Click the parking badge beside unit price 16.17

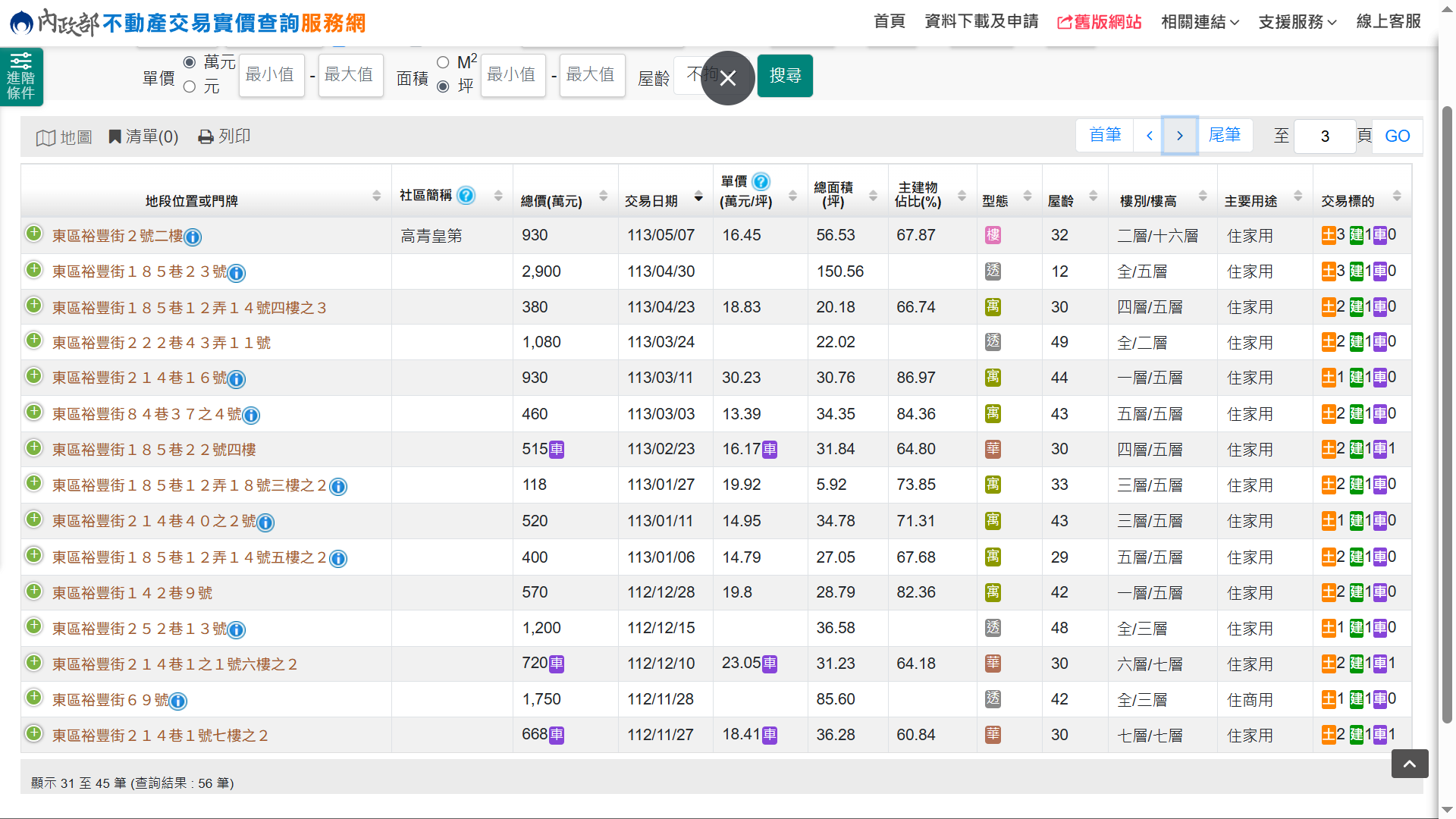(770, 450)
